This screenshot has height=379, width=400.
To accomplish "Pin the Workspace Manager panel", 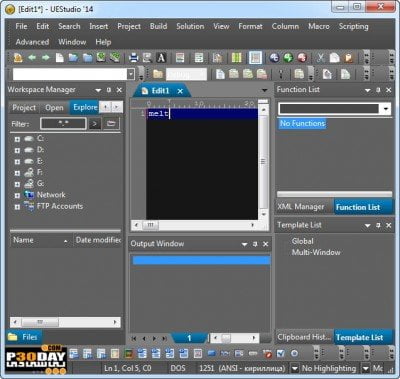I will click(109, 90).
